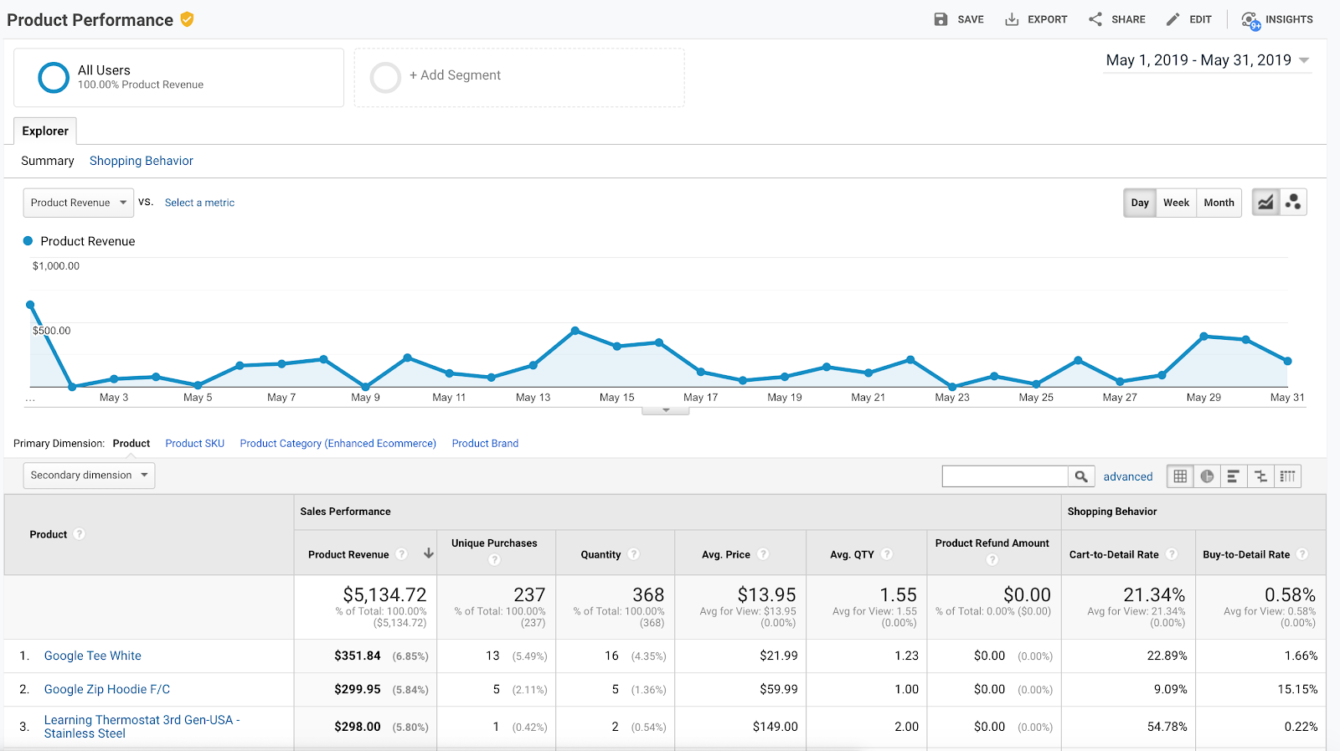Click the sort descending arrow on Product Revenue

click(x=429, y=554)
